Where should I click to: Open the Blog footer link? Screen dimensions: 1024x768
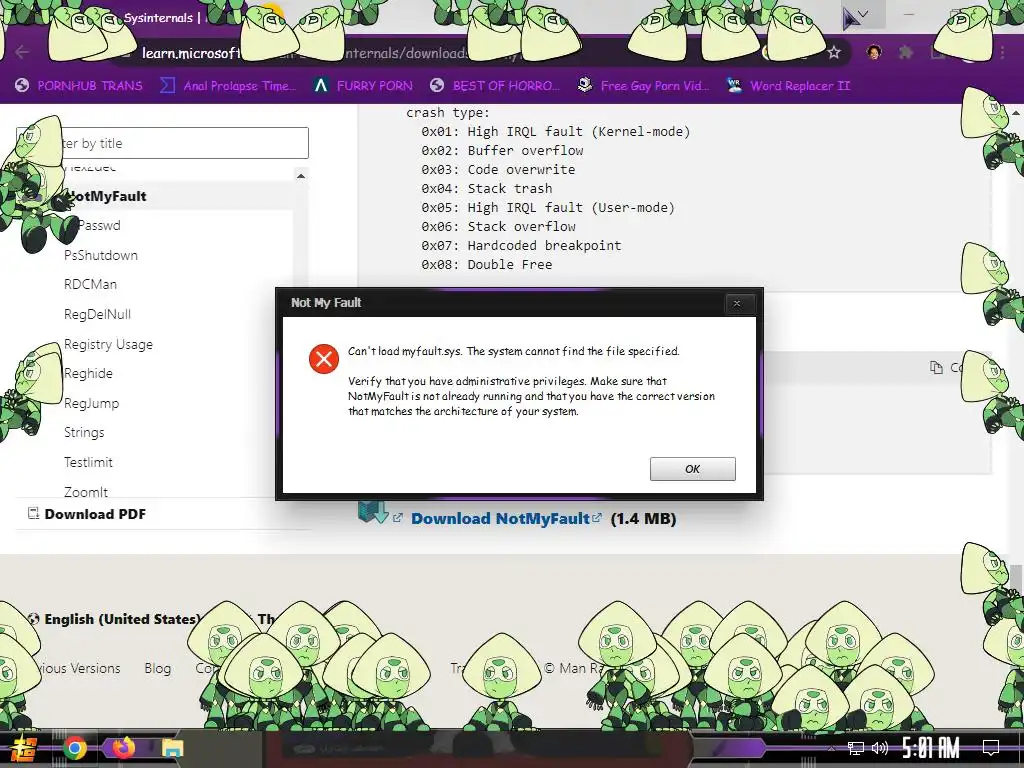[157, 668]
